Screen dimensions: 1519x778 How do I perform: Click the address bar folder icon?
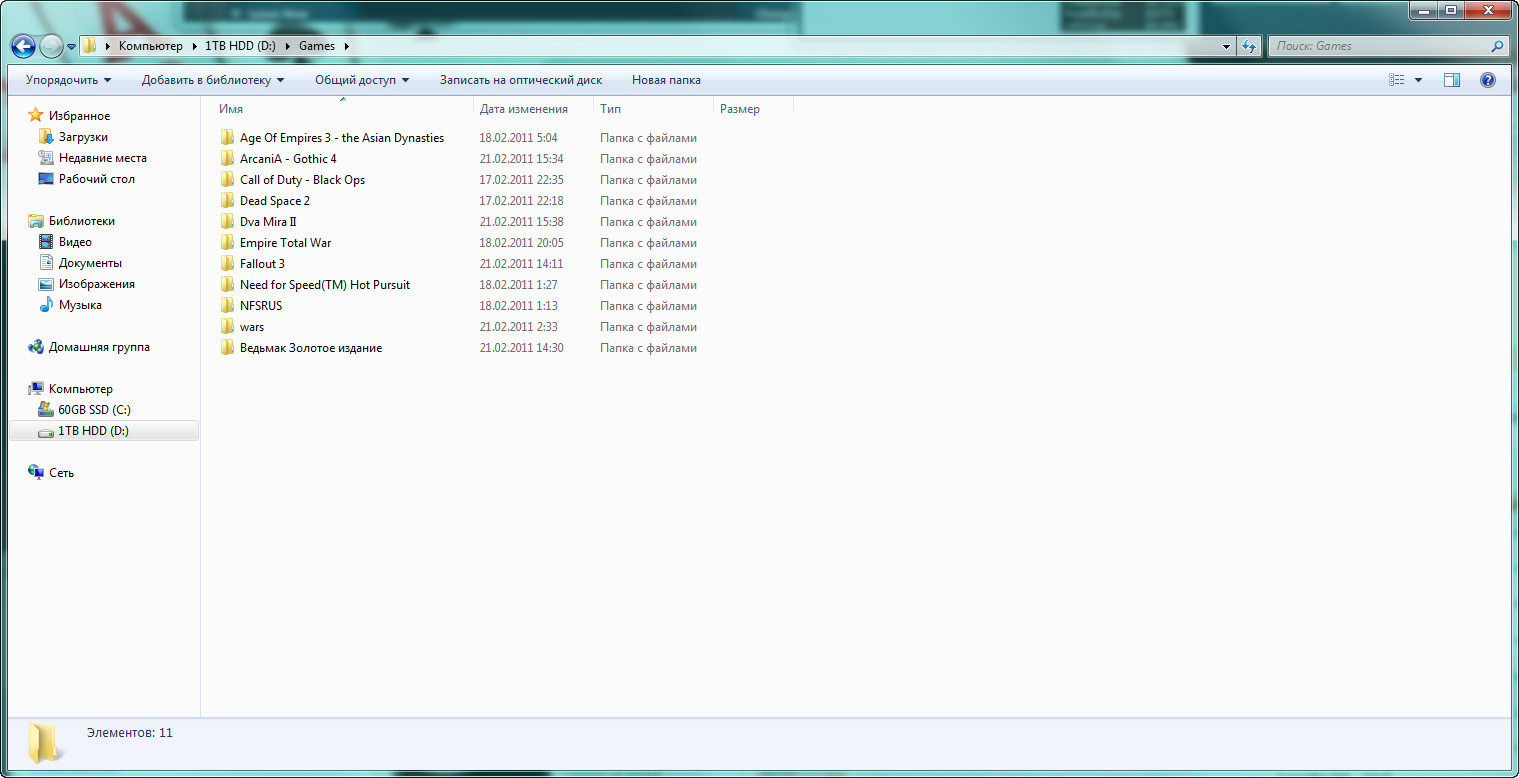click(x=90, y=46)
